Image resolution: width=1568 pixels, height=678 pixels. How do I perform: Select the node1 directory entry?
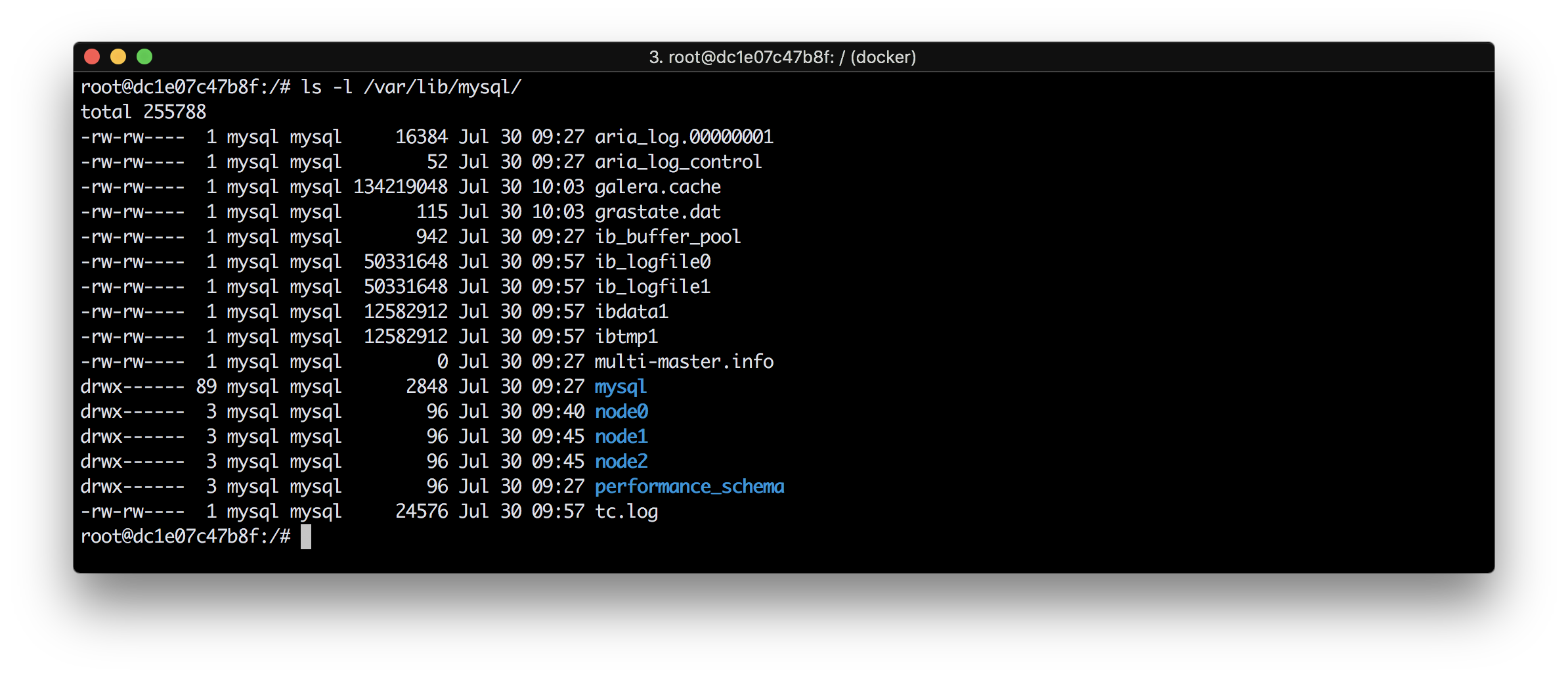coord(621,436)
